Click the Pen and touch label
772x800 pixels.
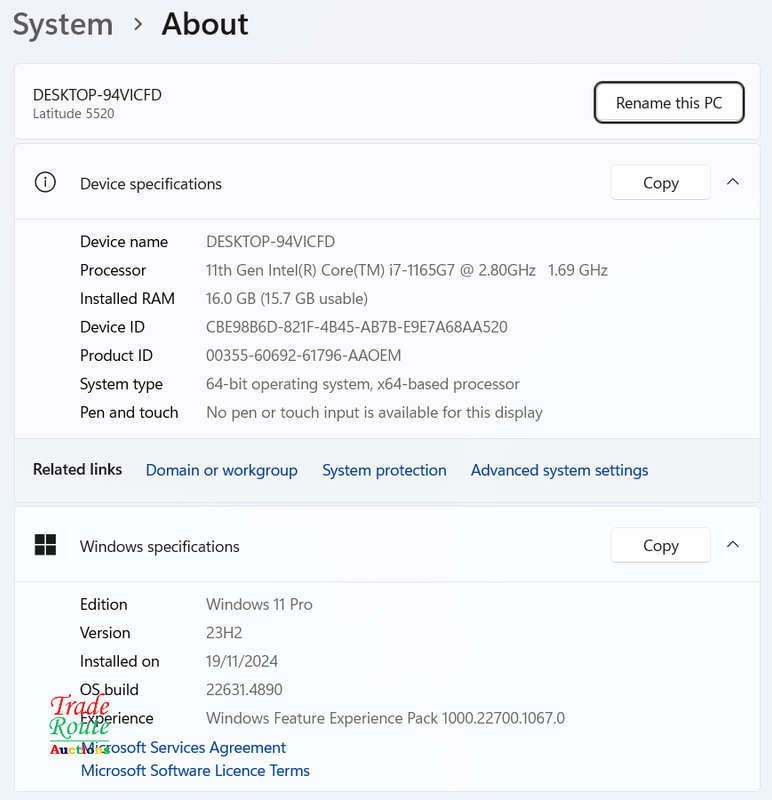(129, 412)
